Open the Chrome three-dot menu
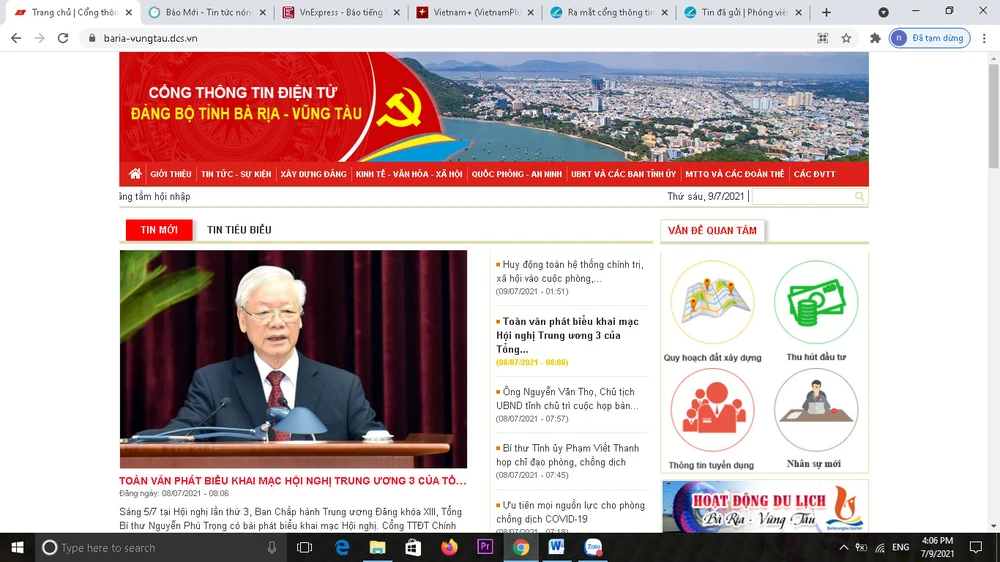1000x562 pixels. [x=985, y=38]
